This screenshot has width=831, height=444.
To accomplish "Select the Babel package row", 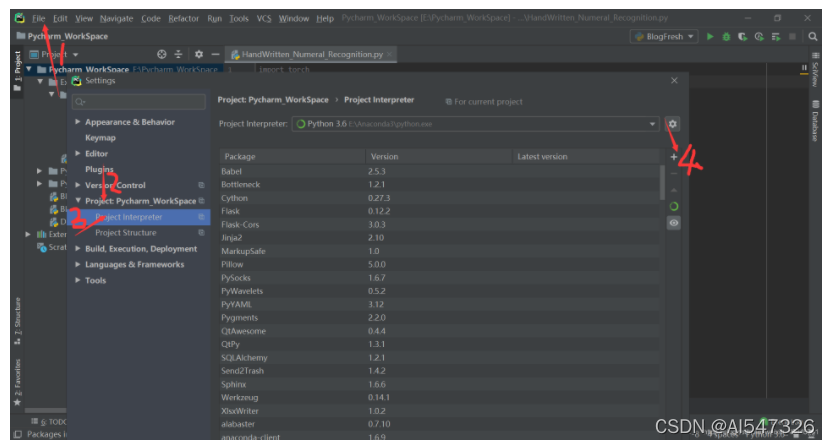I will pos(439,172).
